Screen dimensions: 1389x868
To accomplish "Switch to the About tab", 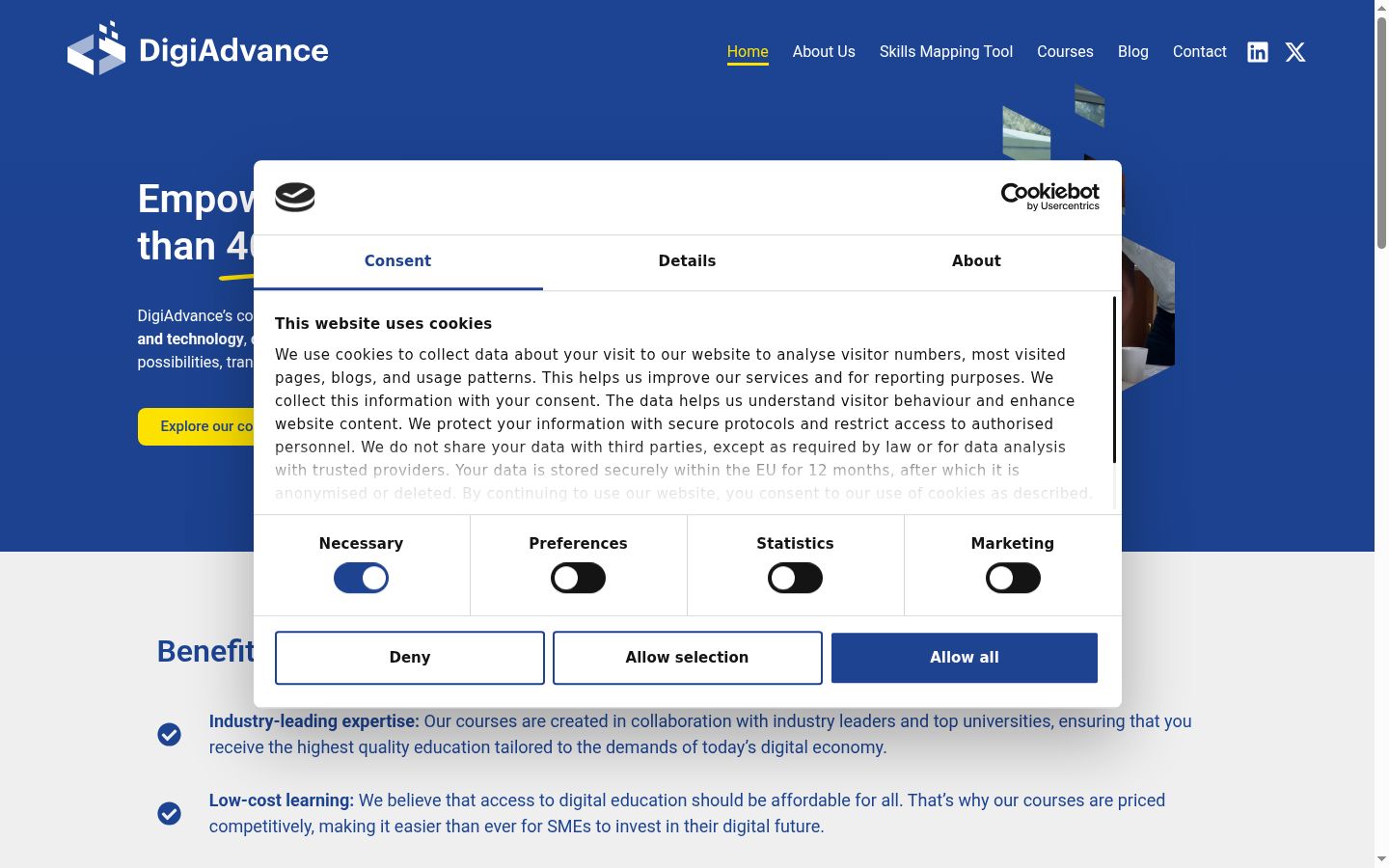I will (977, 261).
